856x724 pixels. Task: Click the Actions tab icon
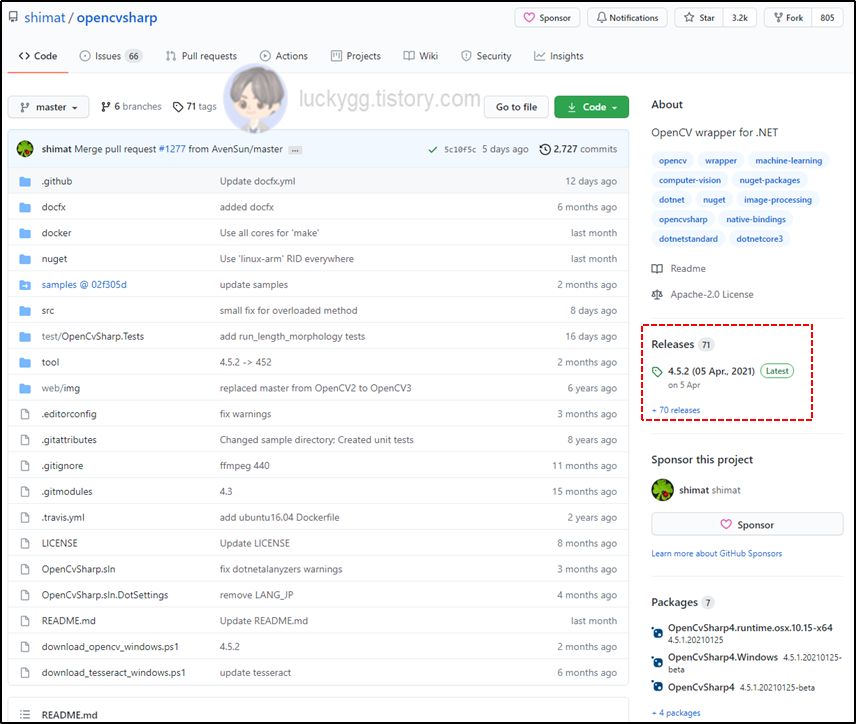tap(263, 56)
